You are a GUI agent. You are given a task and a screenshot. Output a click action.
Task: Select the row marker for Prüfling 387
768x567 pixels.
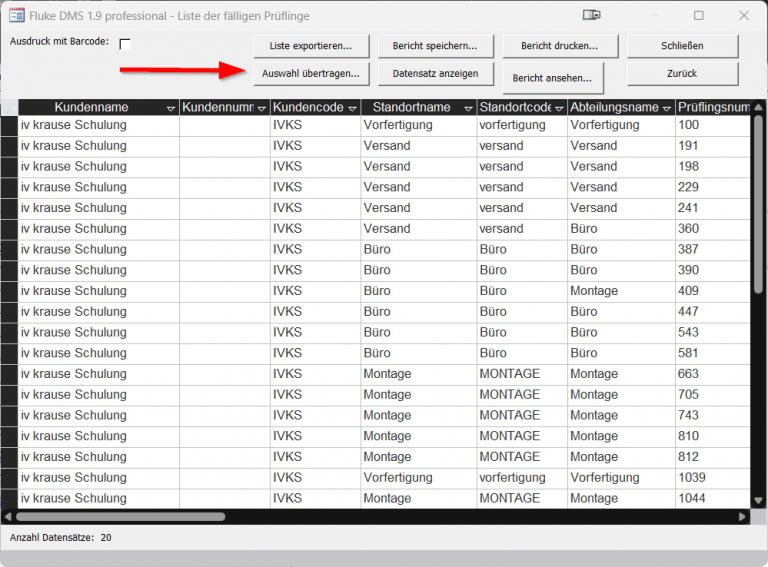[x=9, y=250]
